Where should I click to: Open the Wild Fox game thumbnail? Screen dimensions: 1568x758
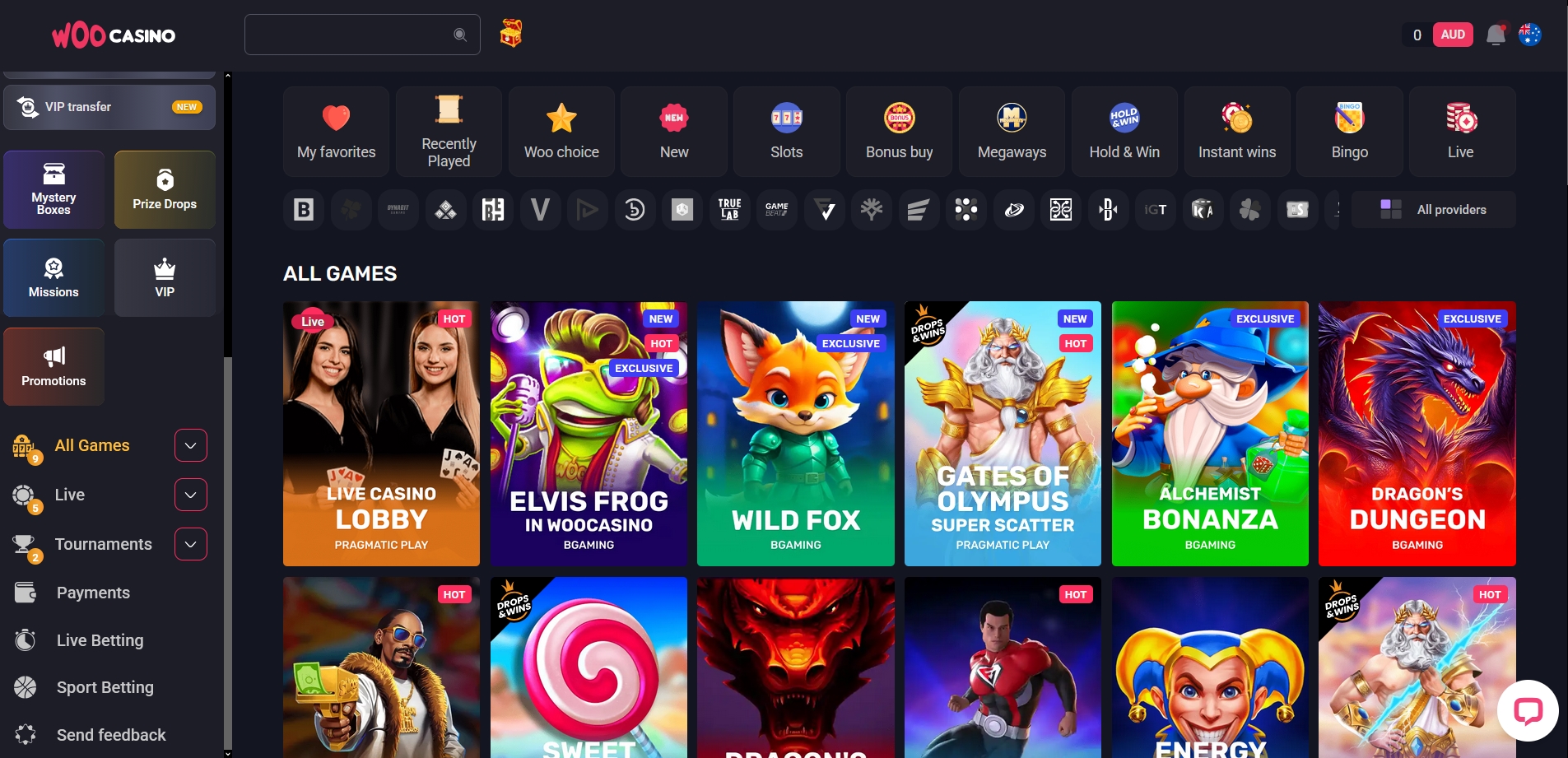click(795, 434)
